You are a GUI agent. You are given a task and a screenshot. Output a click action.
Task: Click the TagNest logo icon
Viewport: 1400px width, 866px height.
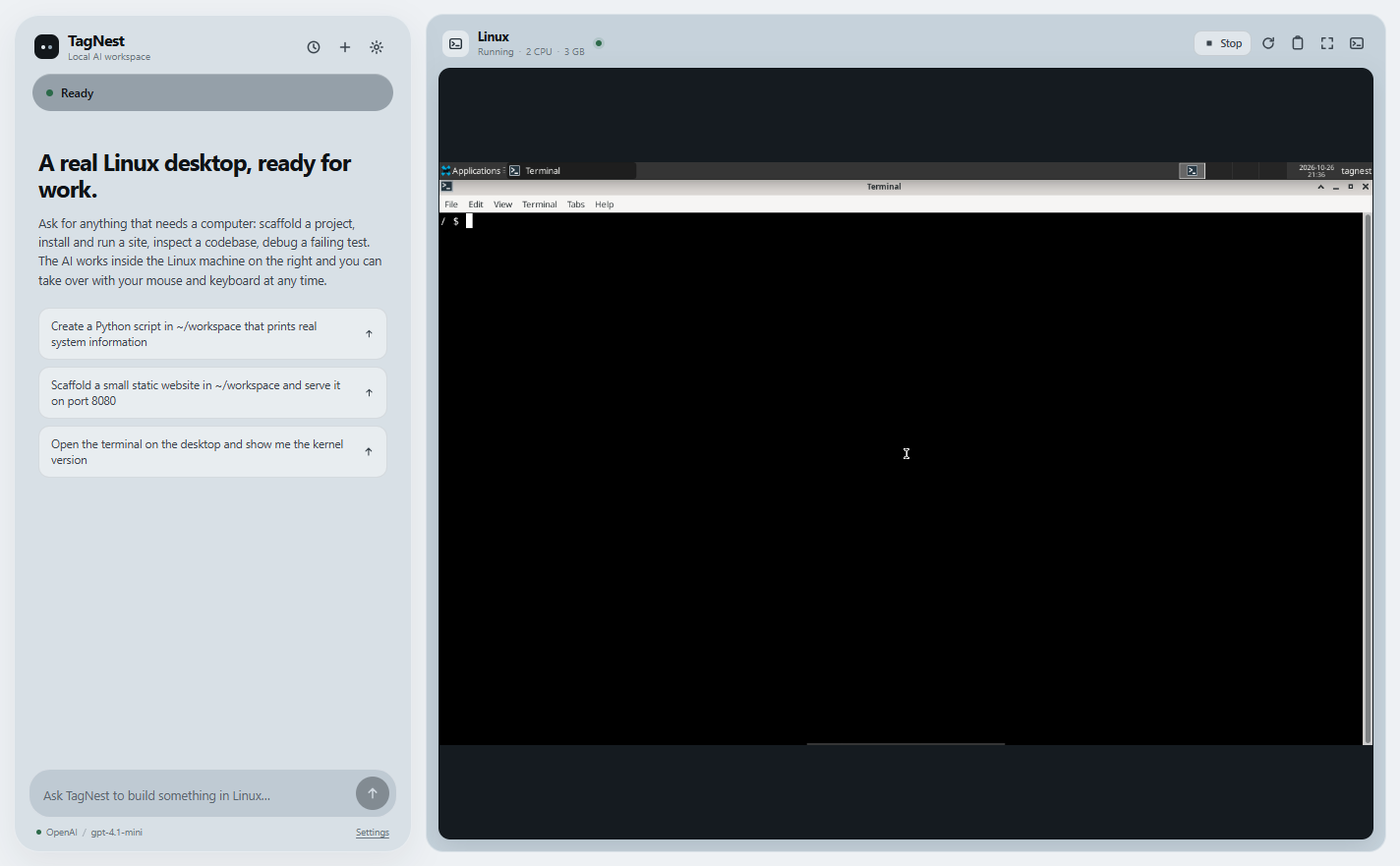click(46, 47)
